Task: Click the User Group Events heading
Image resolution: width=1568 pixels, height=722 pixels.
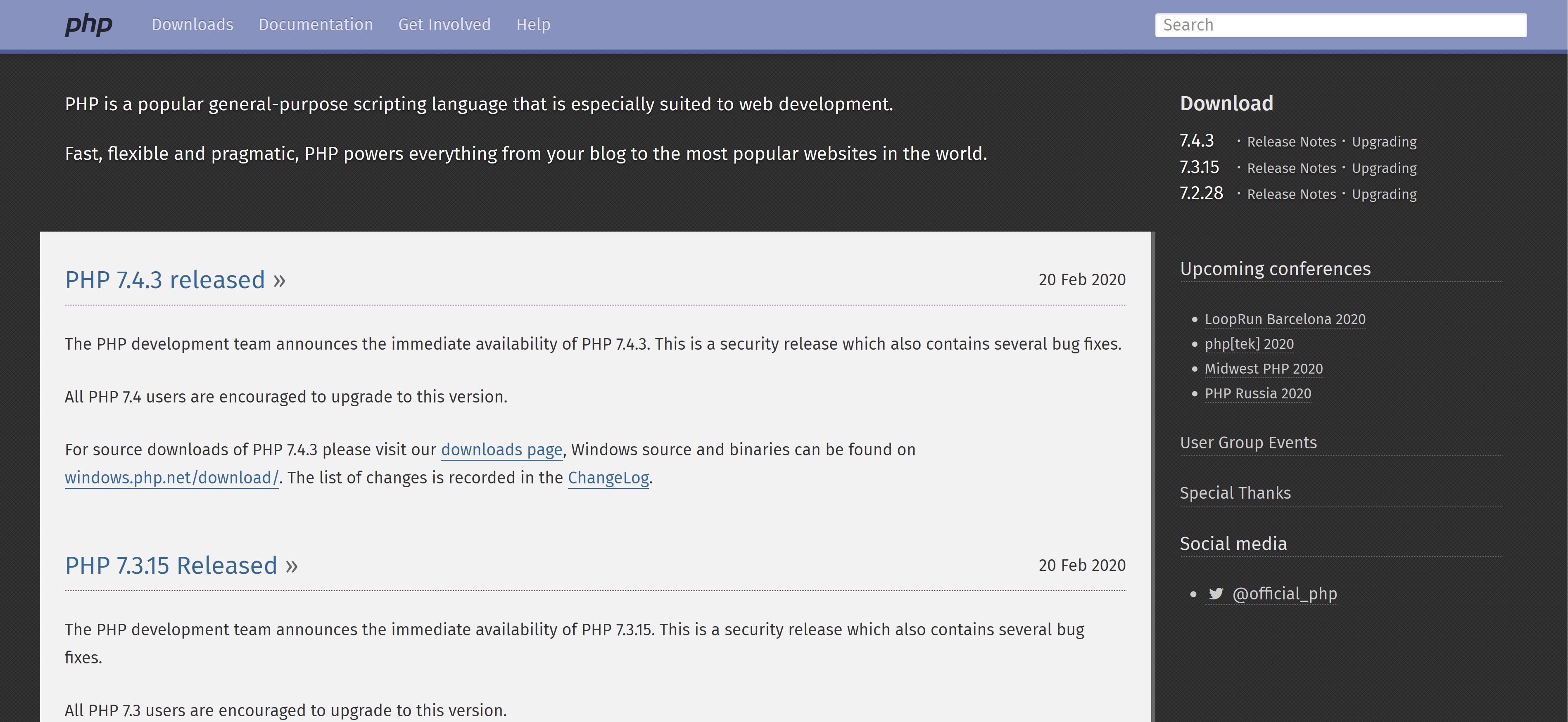Action: click(x=1248, y=443)
